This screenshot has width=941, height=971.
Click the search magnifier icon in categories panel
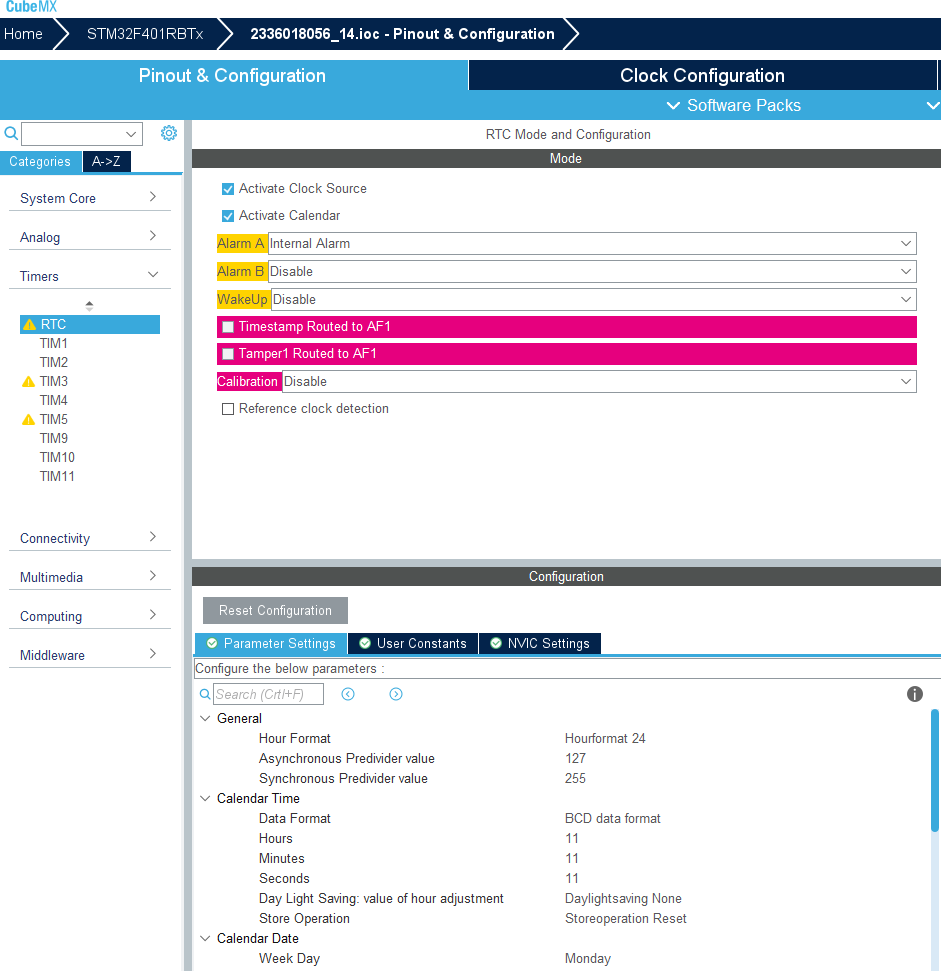coord(11,133)
